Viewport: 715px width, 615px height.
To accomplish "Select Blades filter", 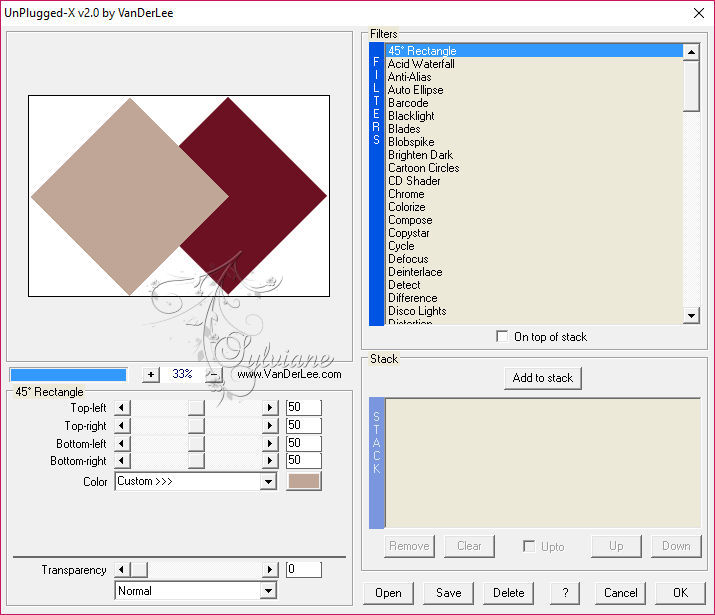I will coord(534,129).
